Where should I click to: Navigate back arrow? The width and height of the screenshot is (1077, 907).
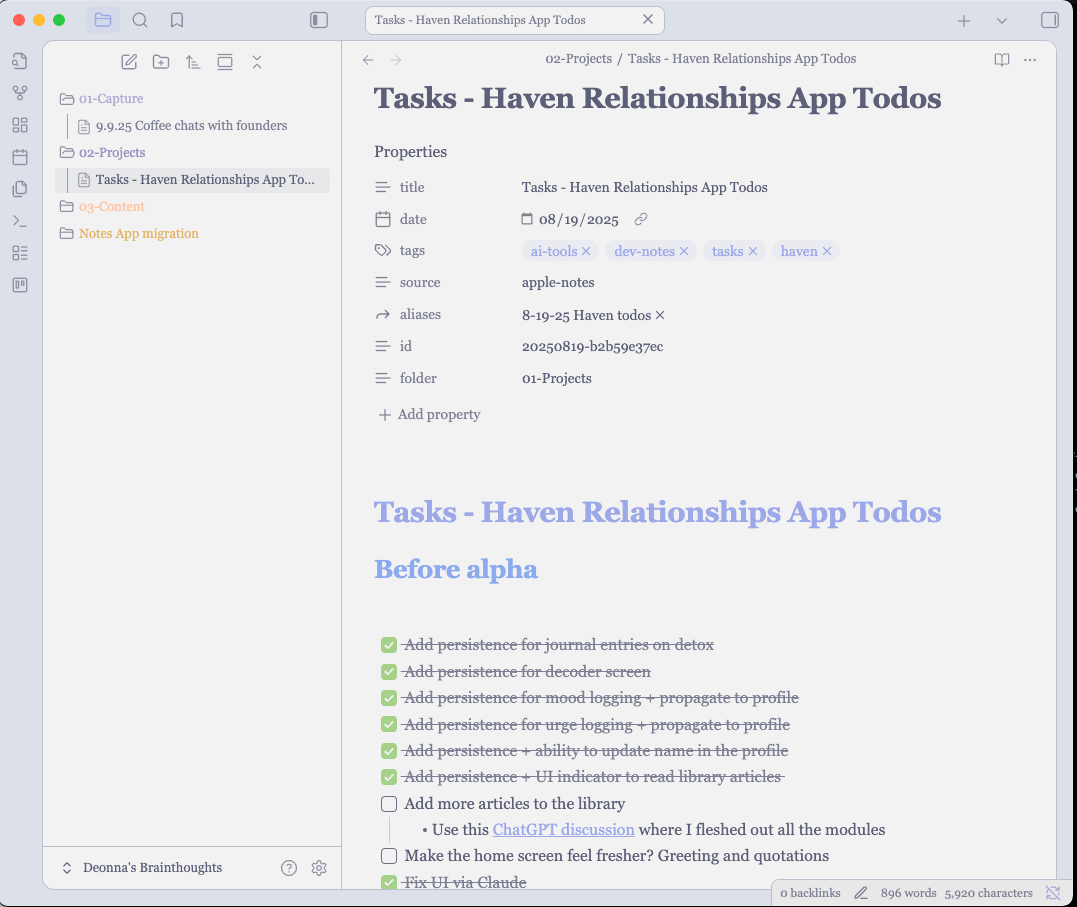pyautogui.click(x=368, y=60)
